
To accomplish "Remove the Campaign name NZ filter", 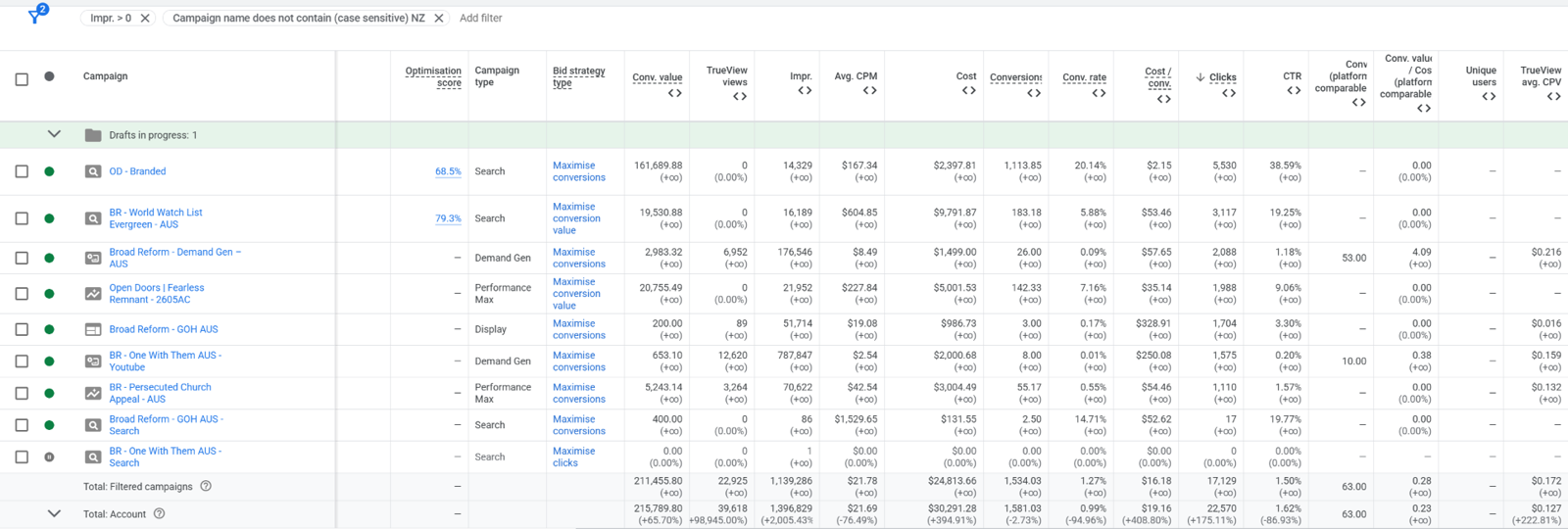I will coord(439,18).
